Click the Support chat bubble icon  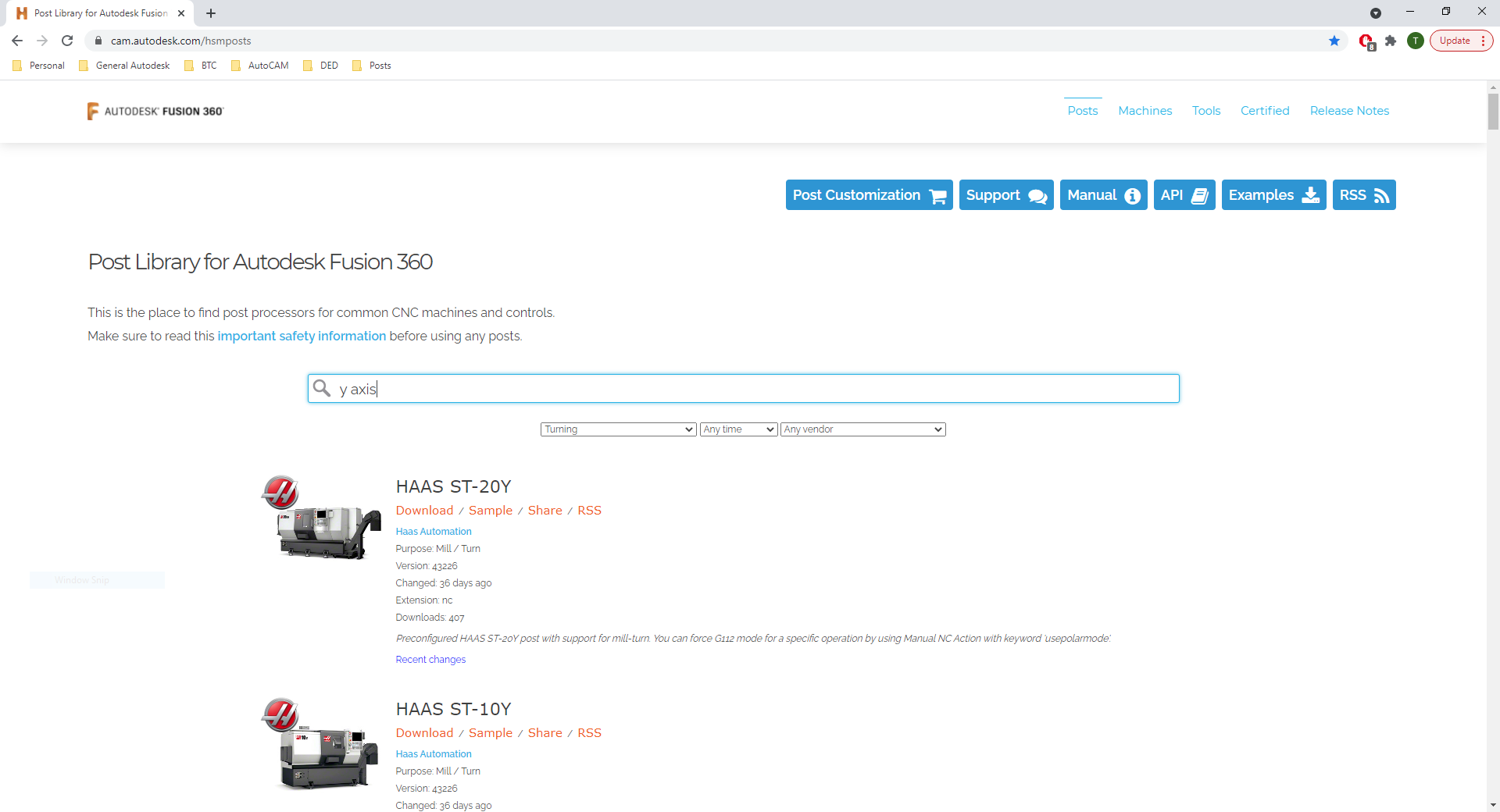1038,195
